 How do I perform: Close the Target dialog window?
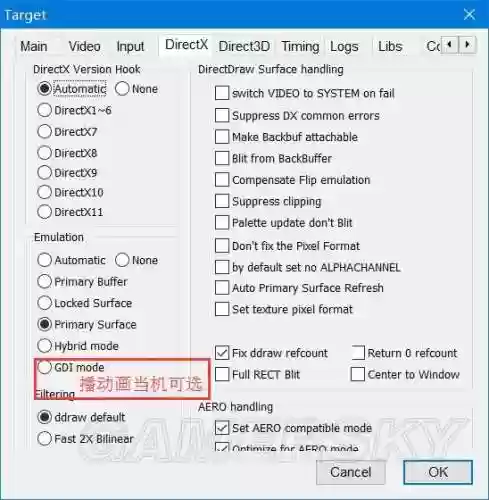pyautogui.click(x=469, y=15)
